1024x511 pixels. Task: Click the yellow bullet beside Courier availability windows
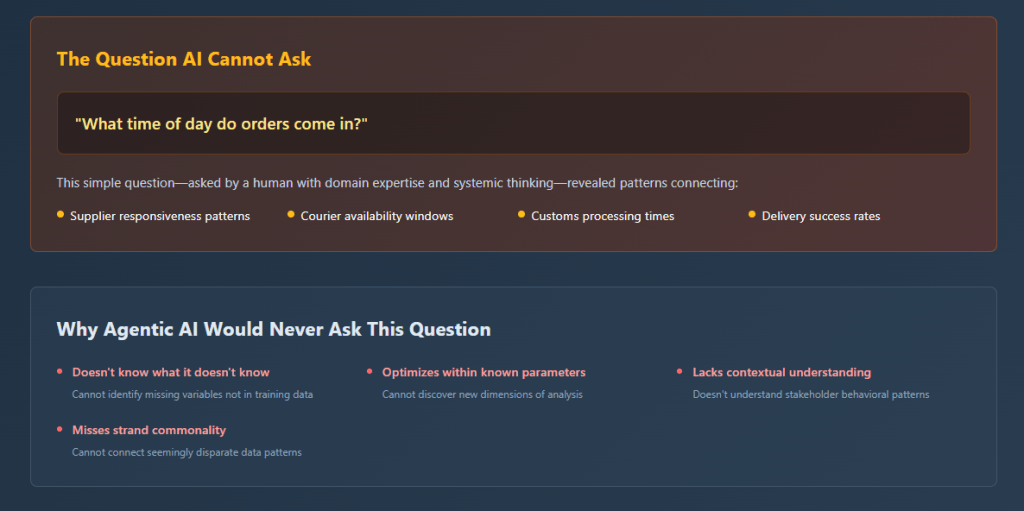tap(291, 214)
